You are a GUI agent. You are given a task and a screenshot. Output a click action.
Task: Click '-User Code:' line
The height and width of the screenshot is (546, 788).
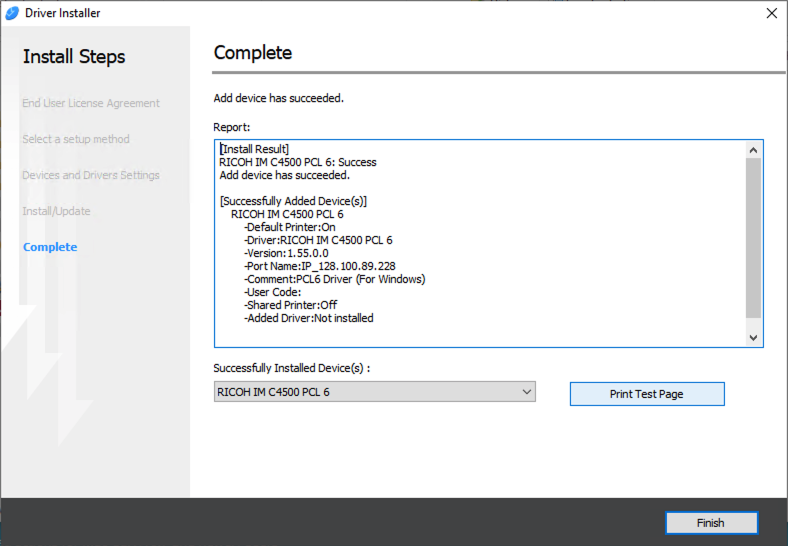[x=272, y=292]
